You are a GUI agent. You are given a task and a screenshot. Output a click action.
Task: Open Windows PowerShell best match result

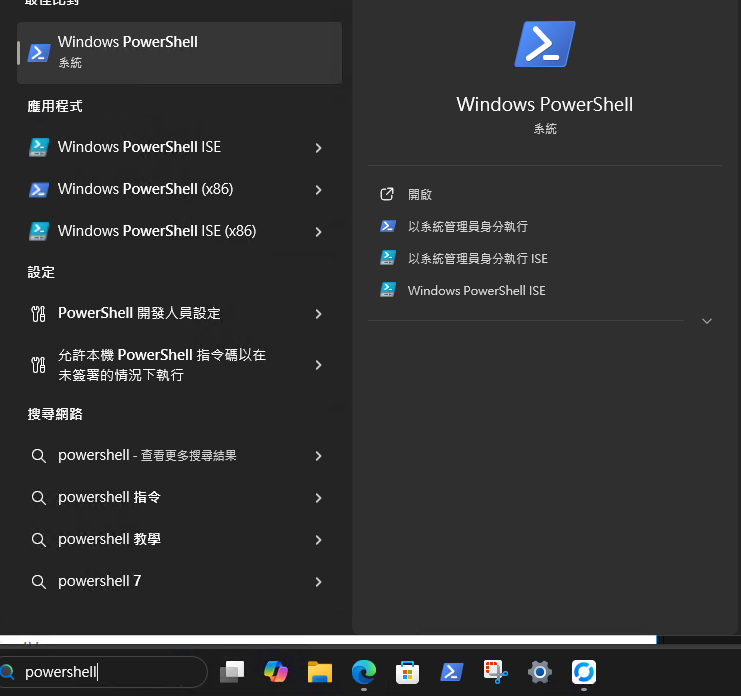pos(179,53)
